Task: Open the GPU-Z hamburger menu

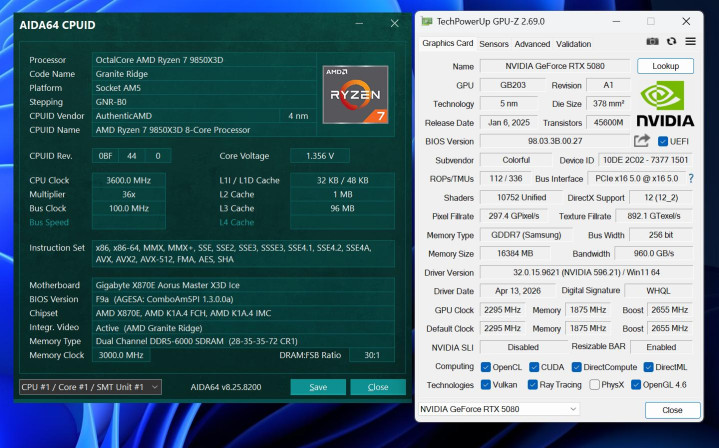Action: coord(689,43)
